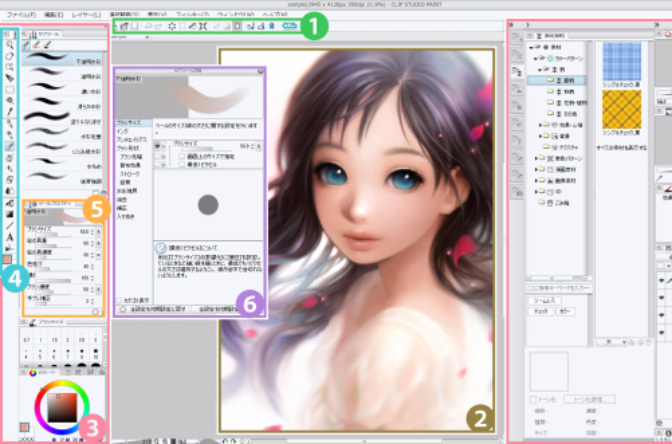This screenshot has width=672, height=444.
Task: Select the rectangle Selection tool
Action: (x=9, y=90)
